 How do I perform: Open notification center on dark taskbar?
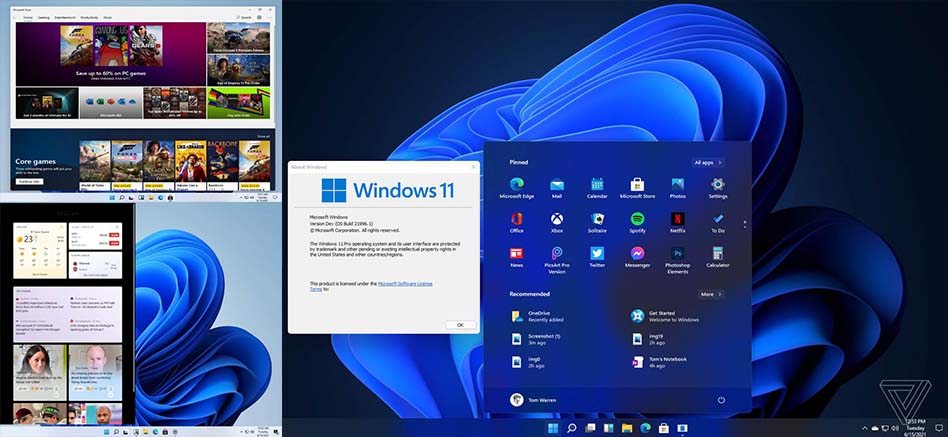point(940,429)
